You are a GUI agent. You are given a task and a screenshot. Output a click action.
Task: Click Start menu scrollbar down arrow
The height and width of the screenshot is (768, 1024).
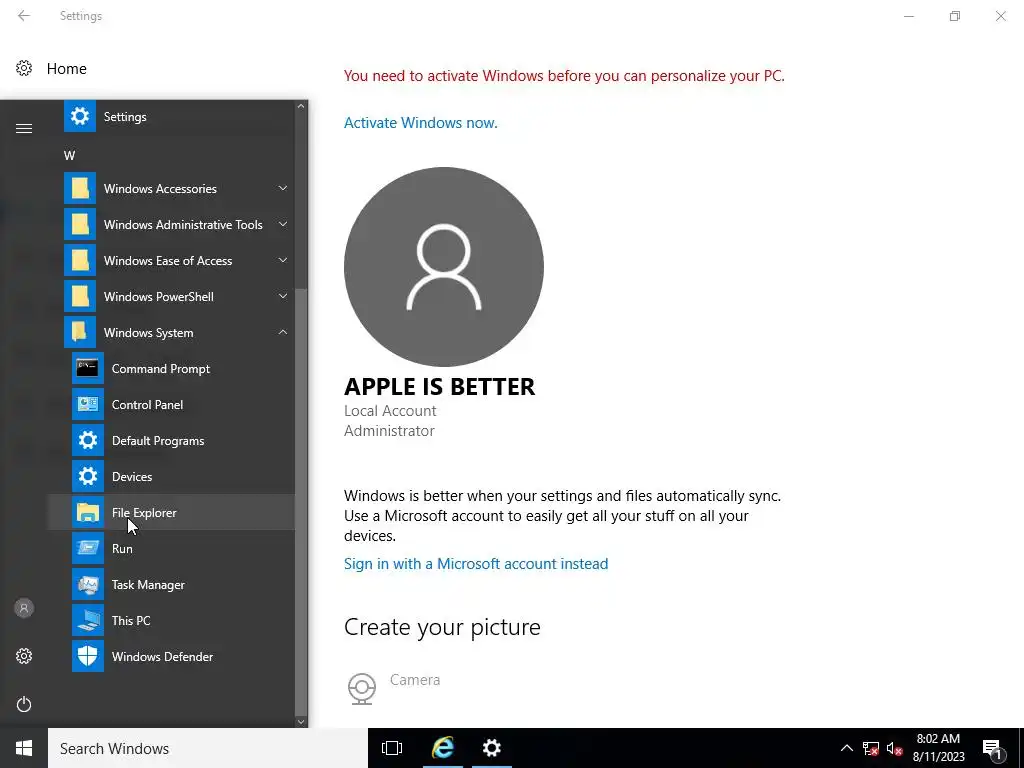(x=301, y=722)
